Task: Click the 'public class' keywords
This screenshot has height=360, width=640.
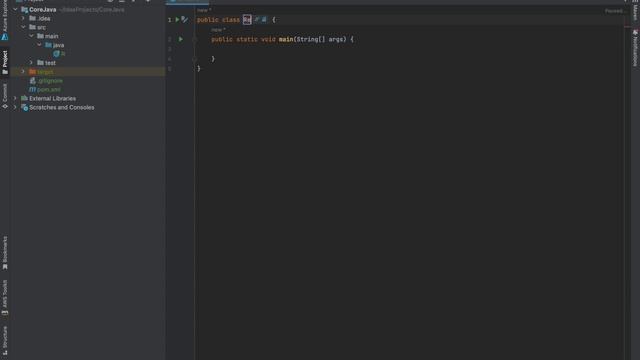Action: tap(218, 20)
